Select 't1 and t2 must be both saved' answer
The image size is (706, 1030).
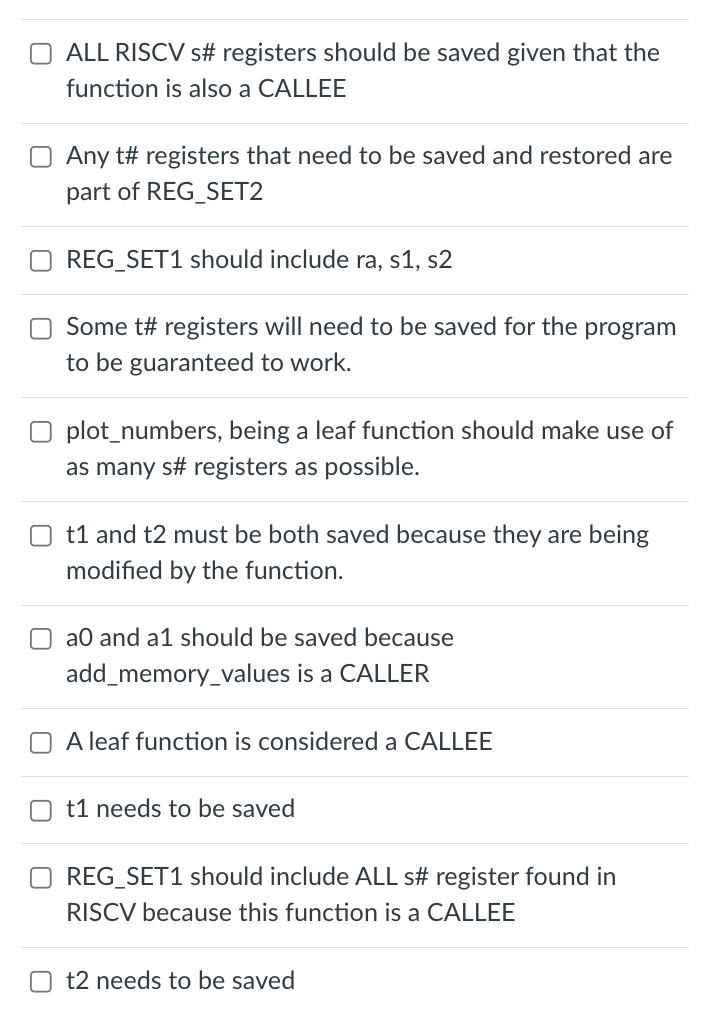(x=41, y=536)
